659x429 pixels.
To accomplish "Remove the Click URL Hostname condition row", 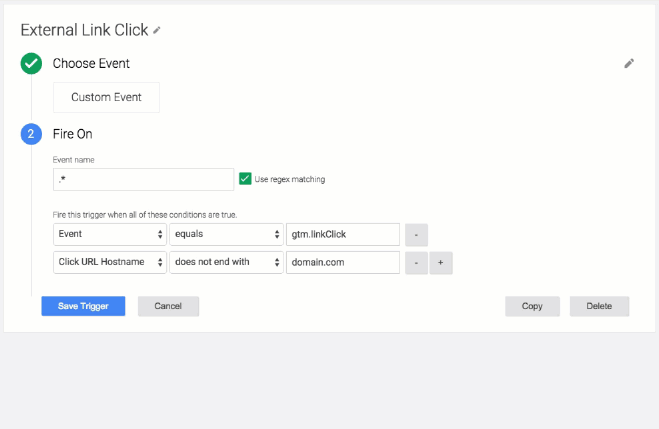I will pos(416,263).
